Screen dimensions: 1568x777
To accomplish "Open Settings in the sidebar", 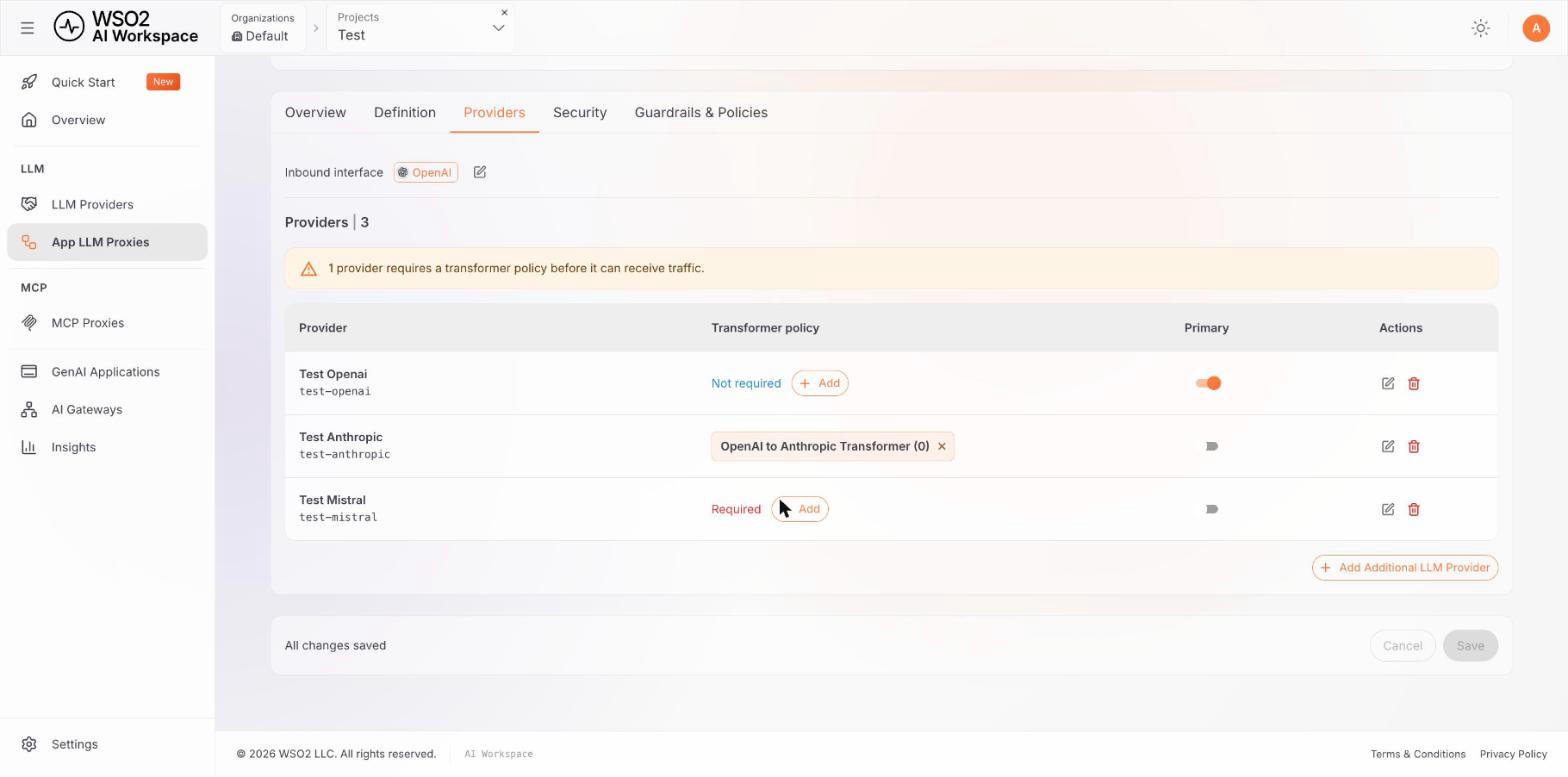I will point(107,745).
